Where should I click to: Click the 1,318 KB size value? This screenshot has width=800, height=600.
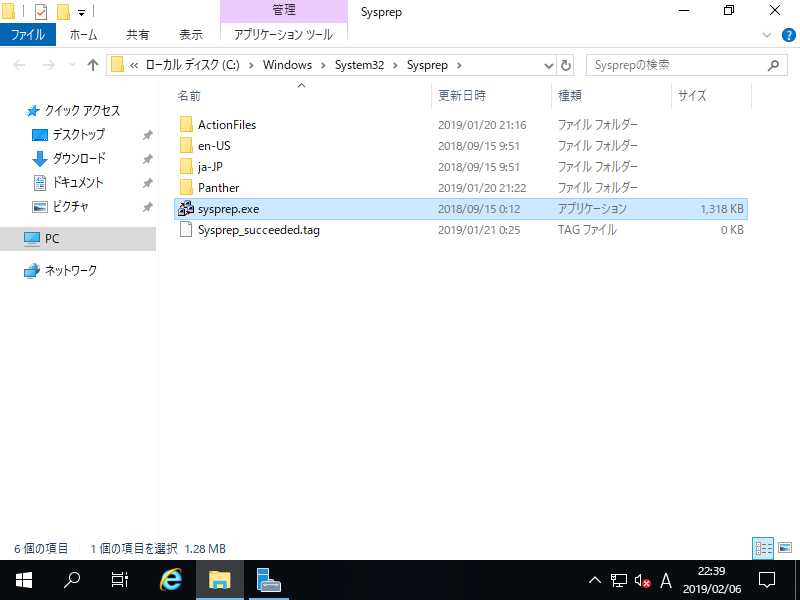721,209
